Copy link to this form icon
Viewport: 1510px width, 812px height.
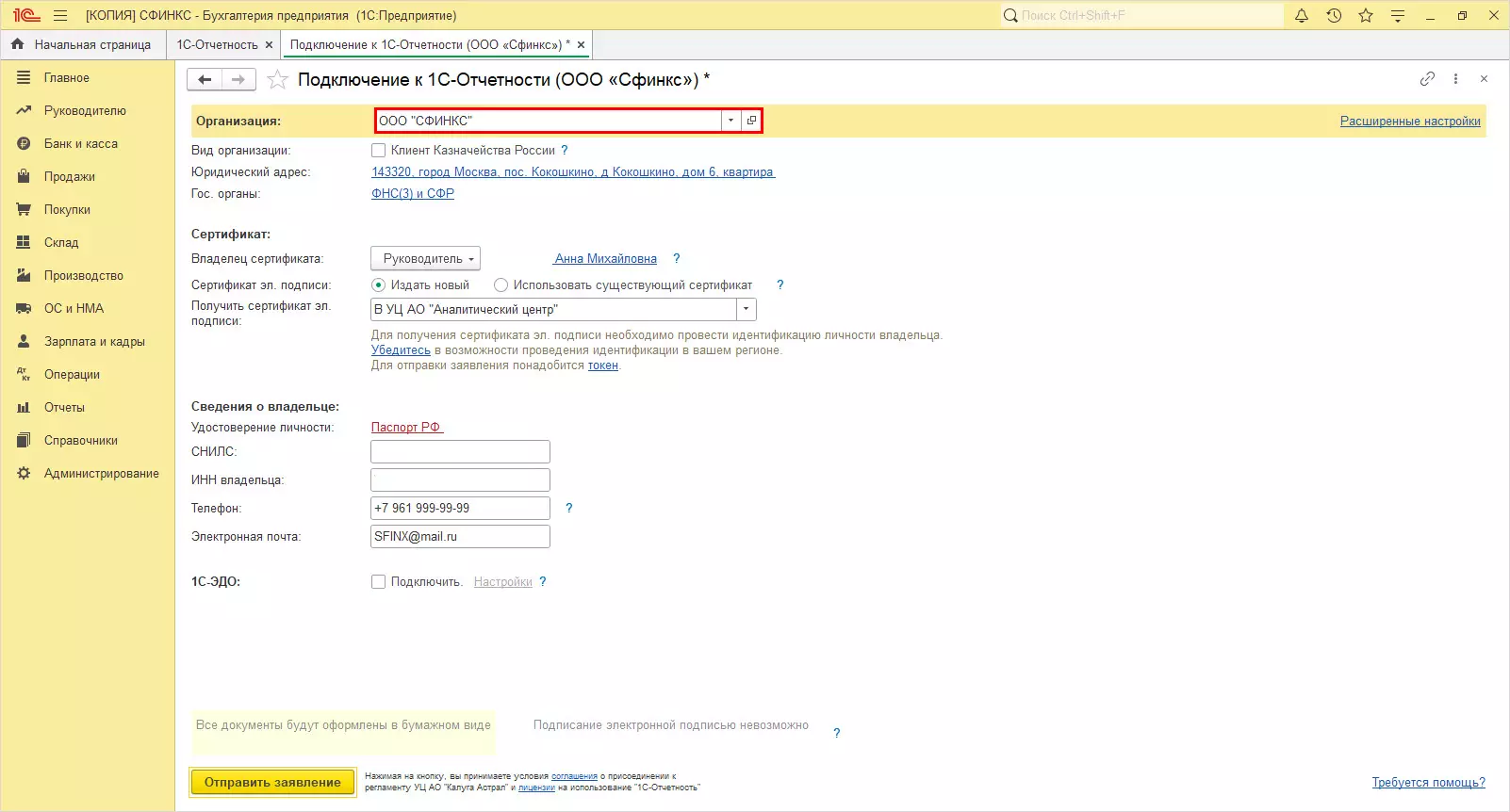point(1427,79)
